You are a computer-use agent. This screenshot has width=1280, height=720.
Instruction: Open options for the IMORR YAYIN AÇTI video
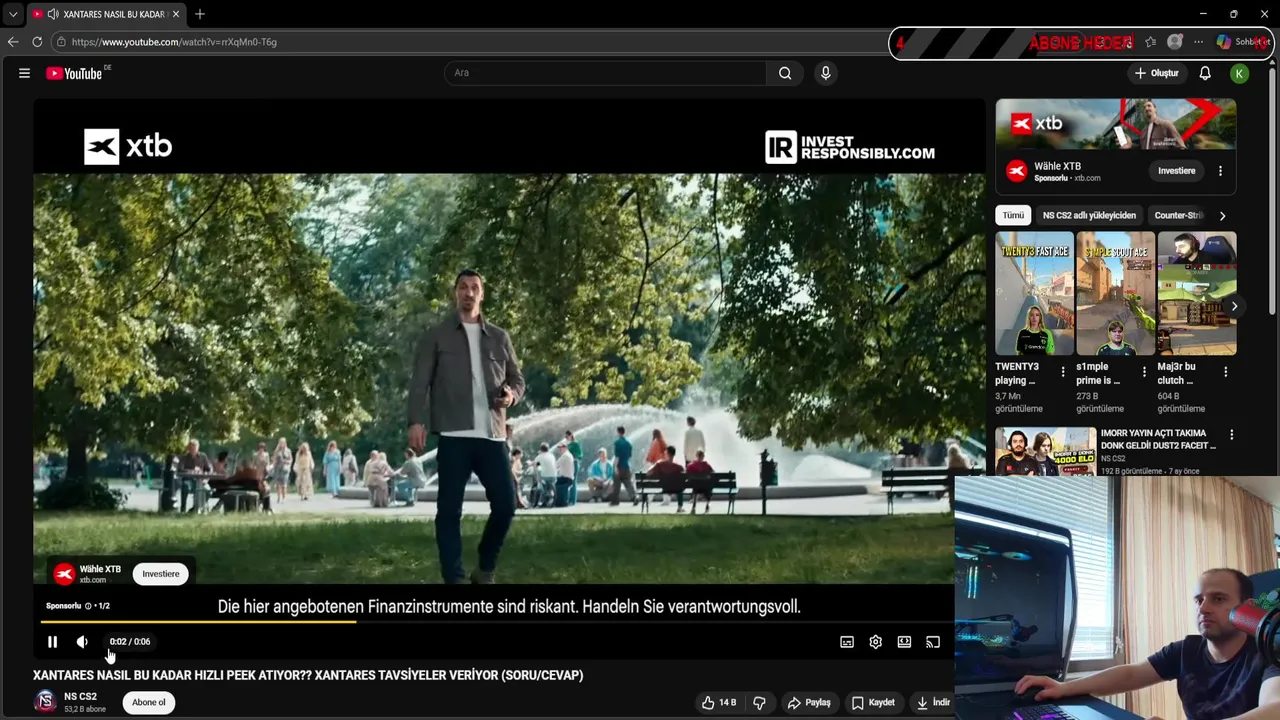tap(1231, 435)
